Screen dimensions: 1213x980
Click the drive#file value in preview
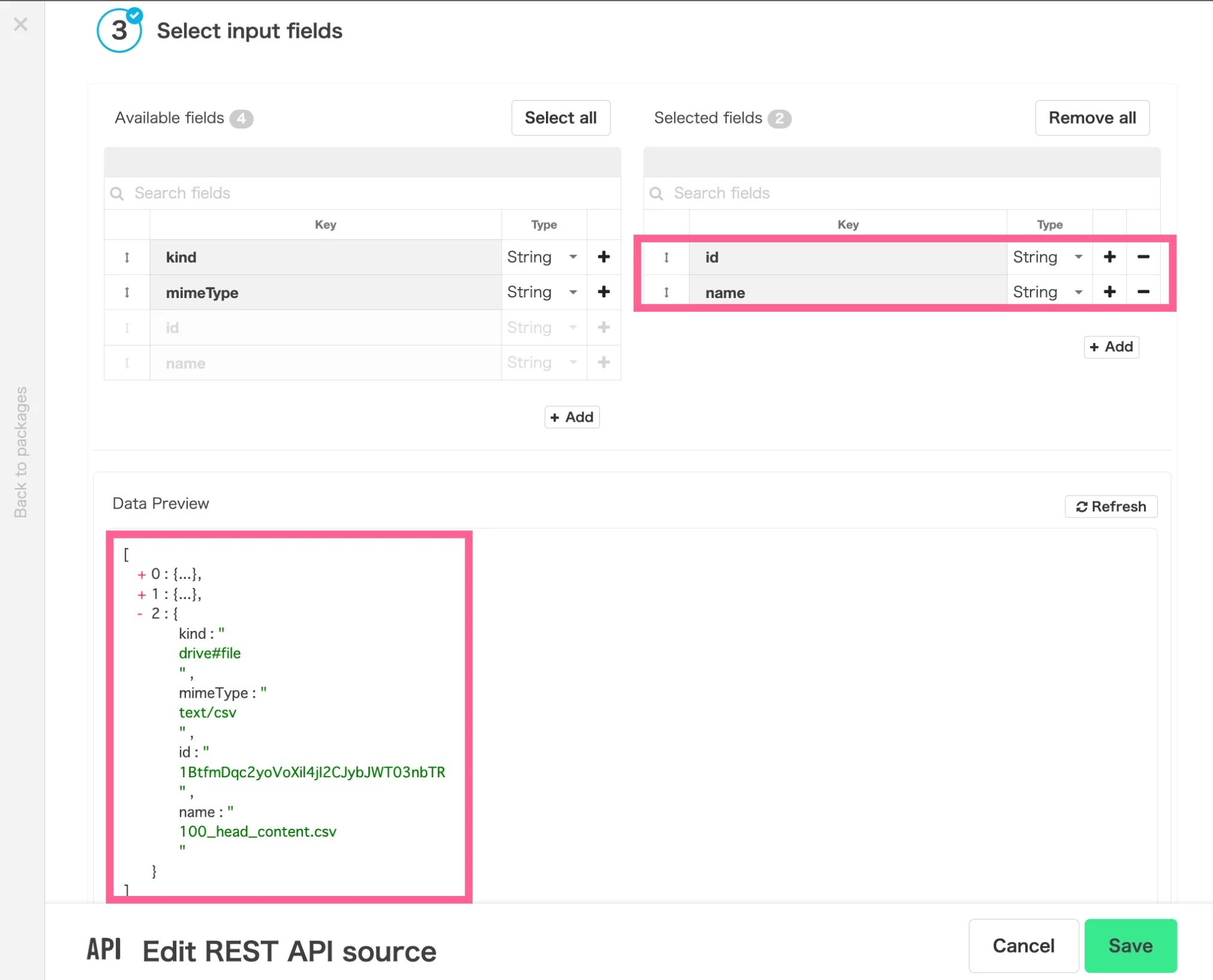[209, 653]
